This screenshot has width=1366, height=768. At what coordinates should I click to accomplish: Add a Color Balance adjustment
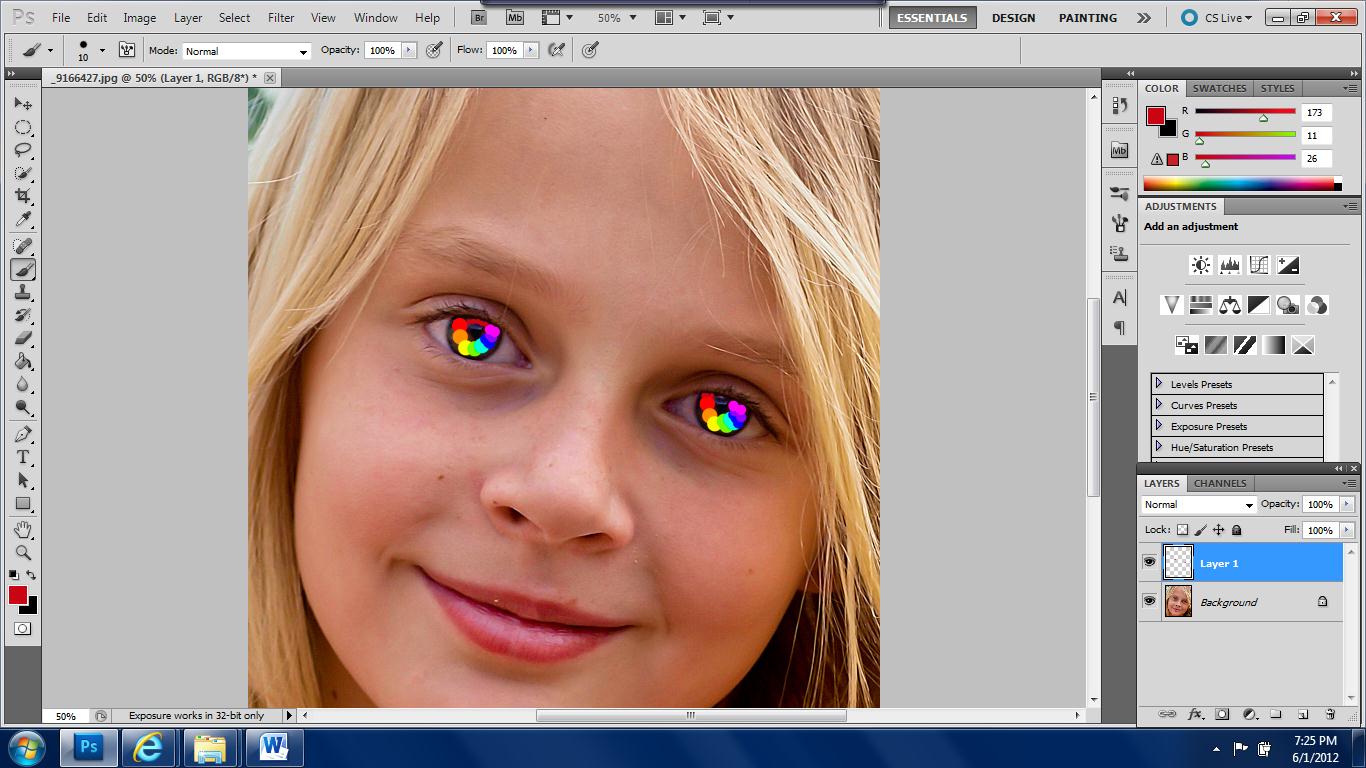click(1229, 305)
